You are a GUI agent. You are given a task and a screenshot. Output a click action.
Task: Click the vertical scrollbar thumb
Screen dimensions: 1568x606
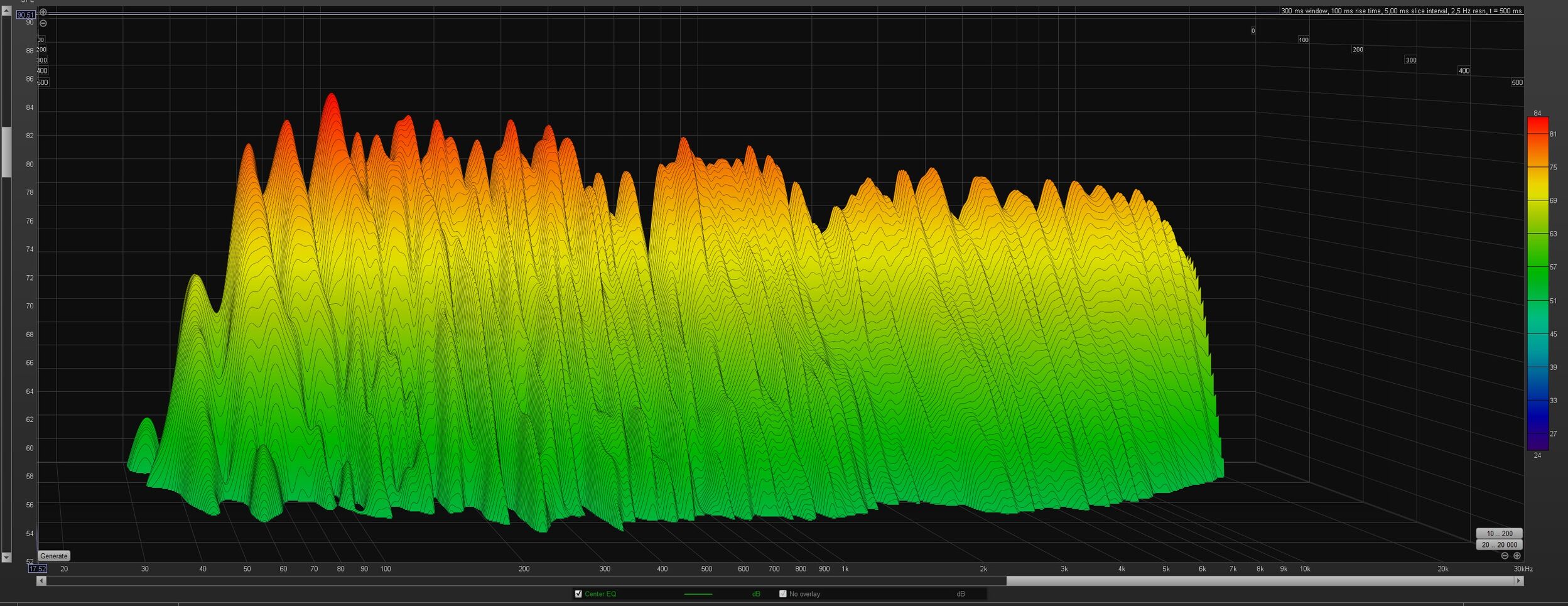[6, 152]
